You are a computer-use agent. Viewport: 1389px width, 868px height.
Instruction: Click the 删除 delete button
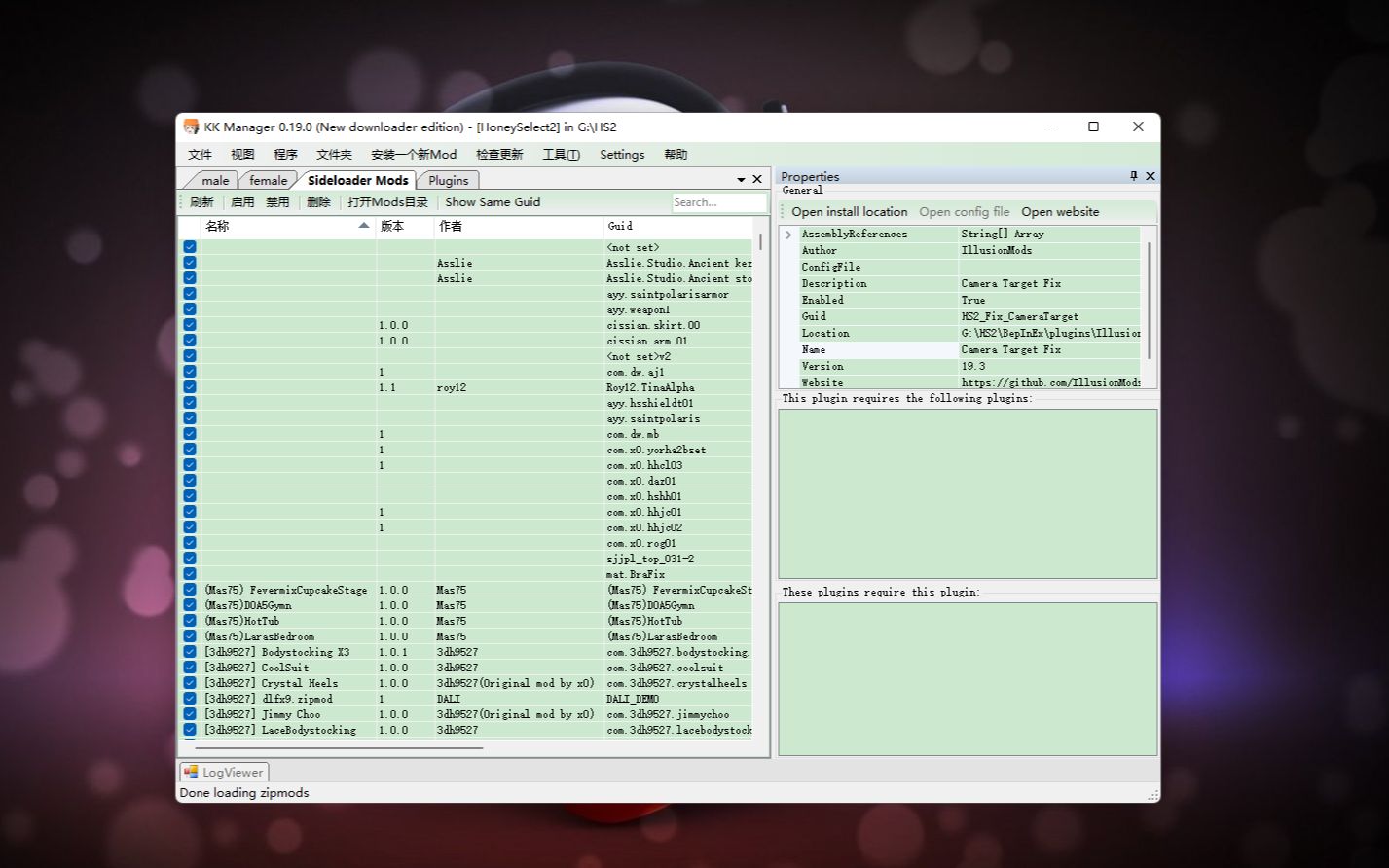click(x=318, y=202)
